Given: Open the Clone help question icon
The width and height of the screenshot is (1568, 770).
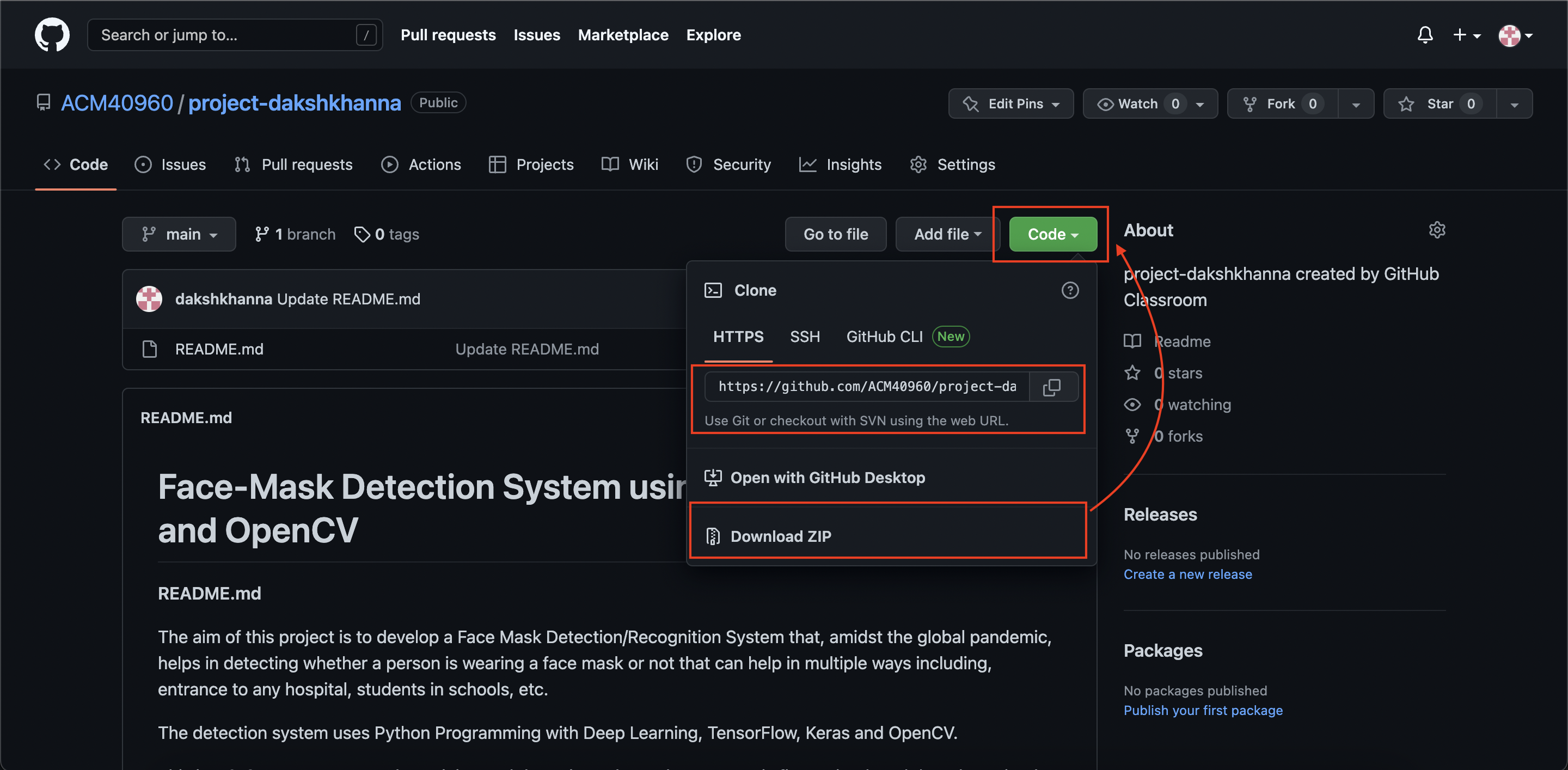Looking at the screenshot, I should tap(1069, 290).
